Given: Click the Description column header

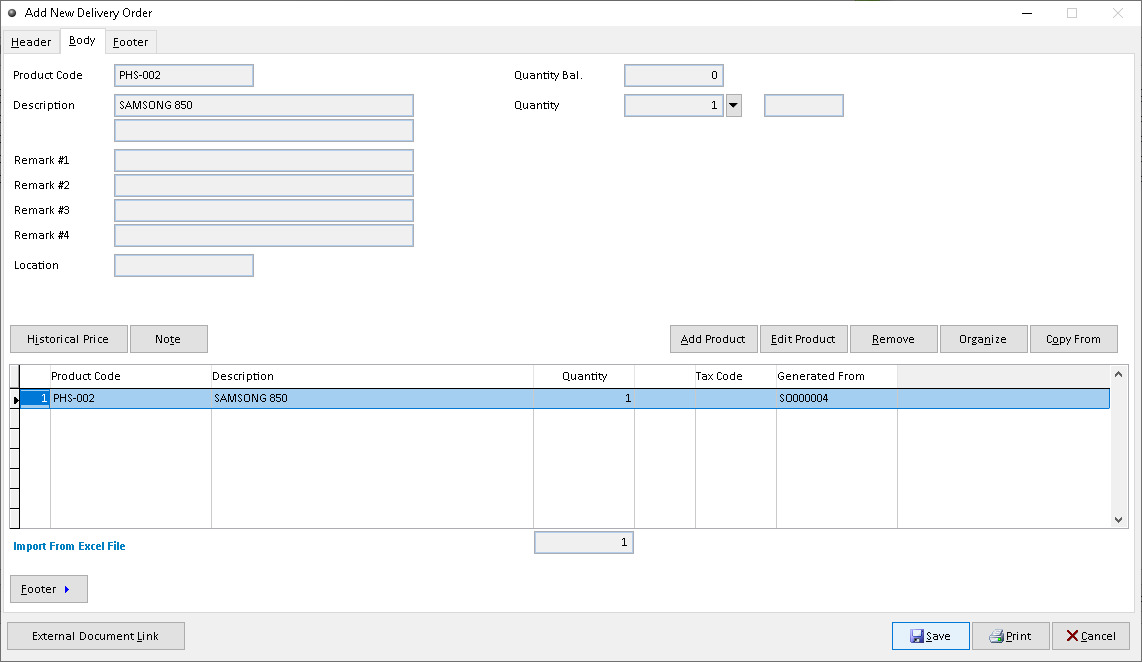Looking at the screenshot, I should tap(372, 377).
